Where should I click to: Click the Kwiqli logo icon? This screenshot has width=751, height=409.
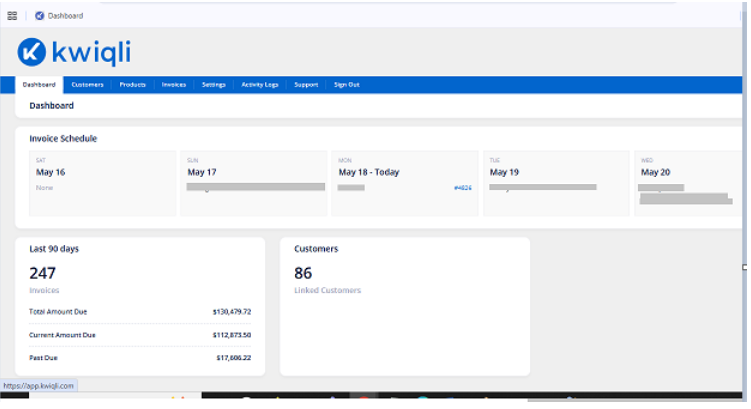(32, 52)
